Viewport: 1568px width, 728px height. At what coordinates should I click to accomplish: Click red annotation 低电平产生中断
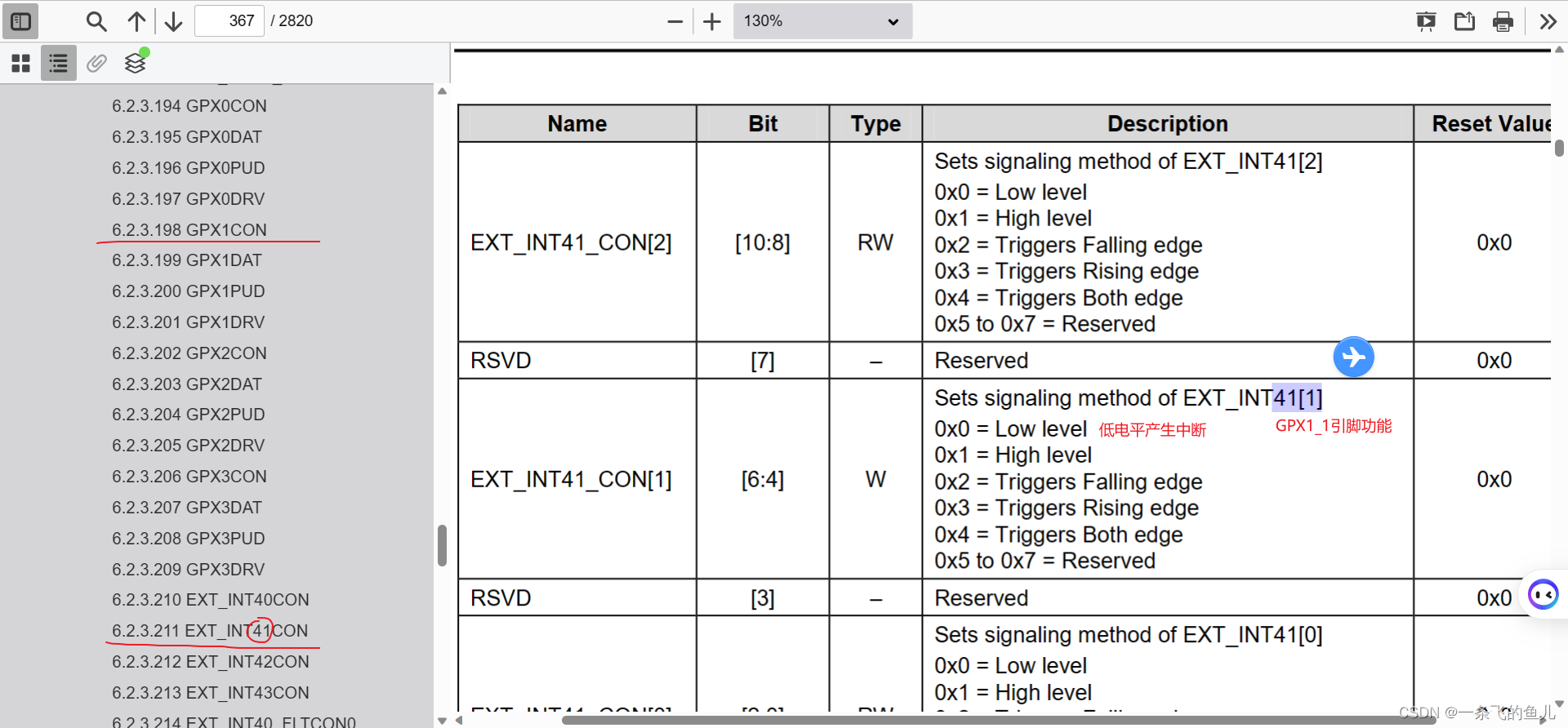click(x=1152, y=430)
